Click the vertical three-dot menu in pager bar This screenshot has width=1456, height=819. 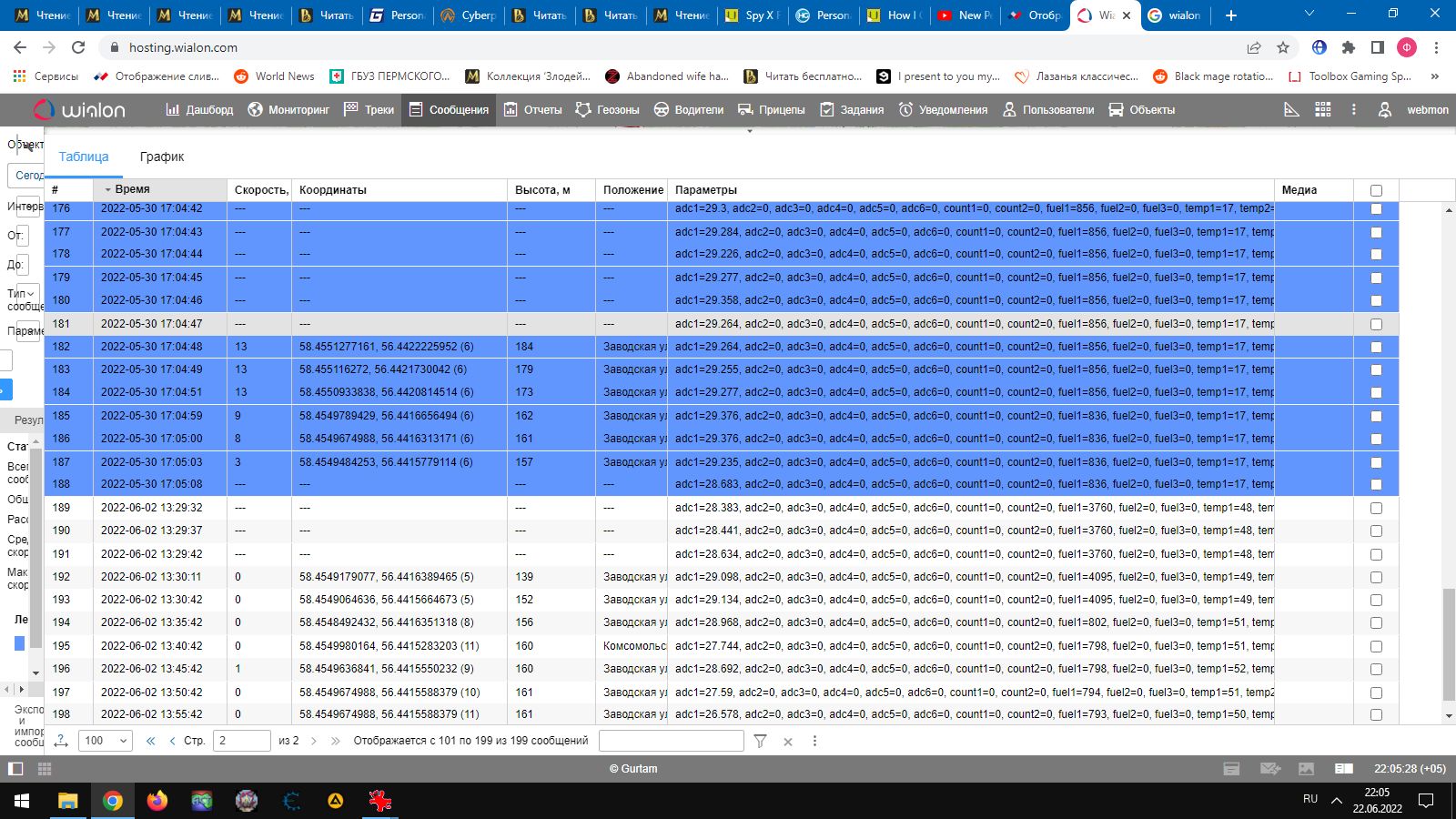coord(814,741)
